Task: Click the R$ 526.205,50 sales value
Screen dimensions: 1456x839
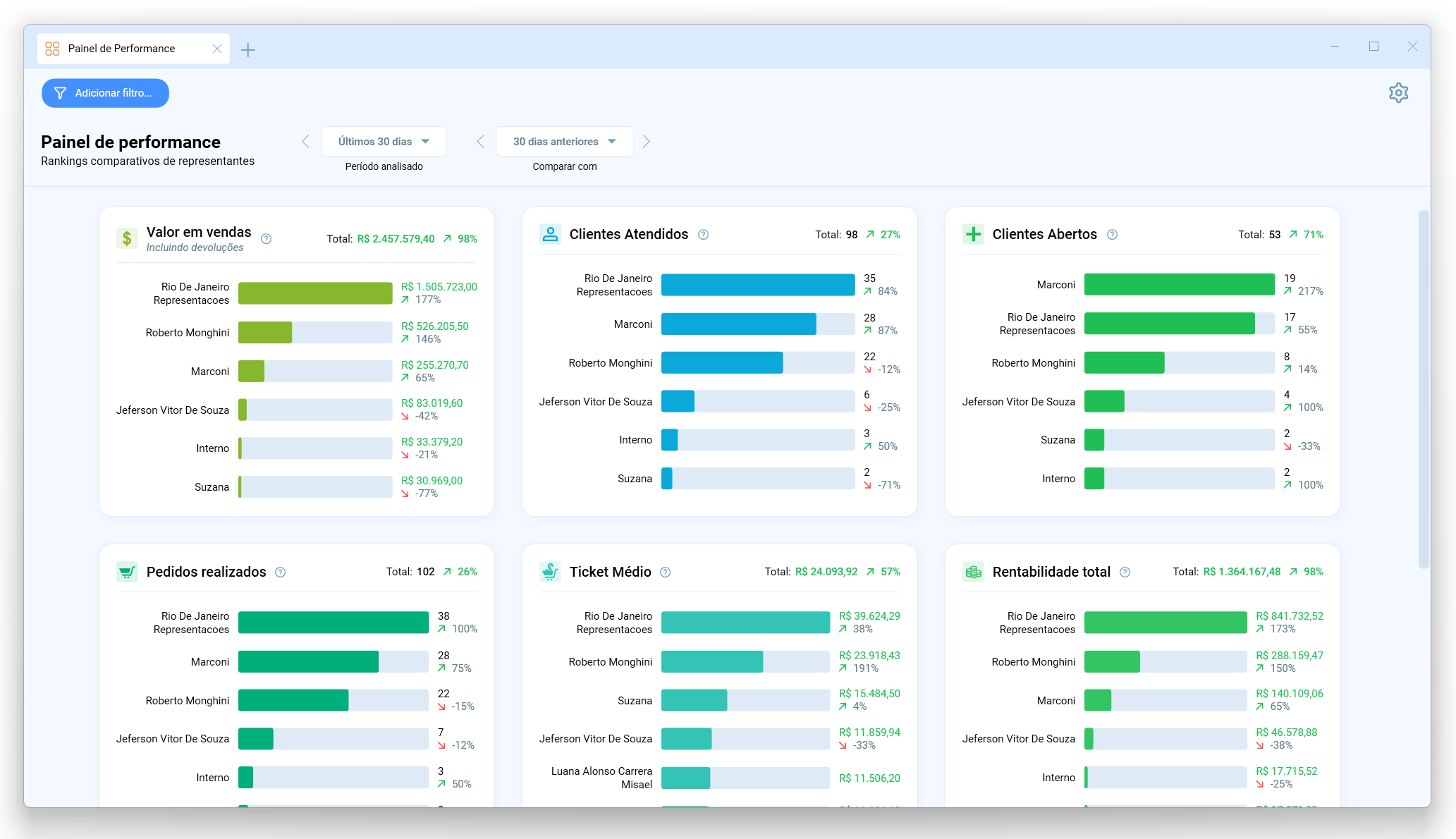Action: (435, 326)
